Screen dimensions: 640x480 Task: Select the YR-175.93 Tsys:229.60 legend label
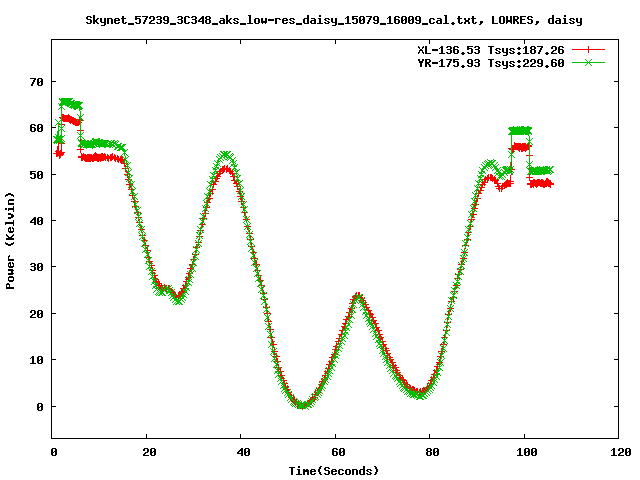491,62
